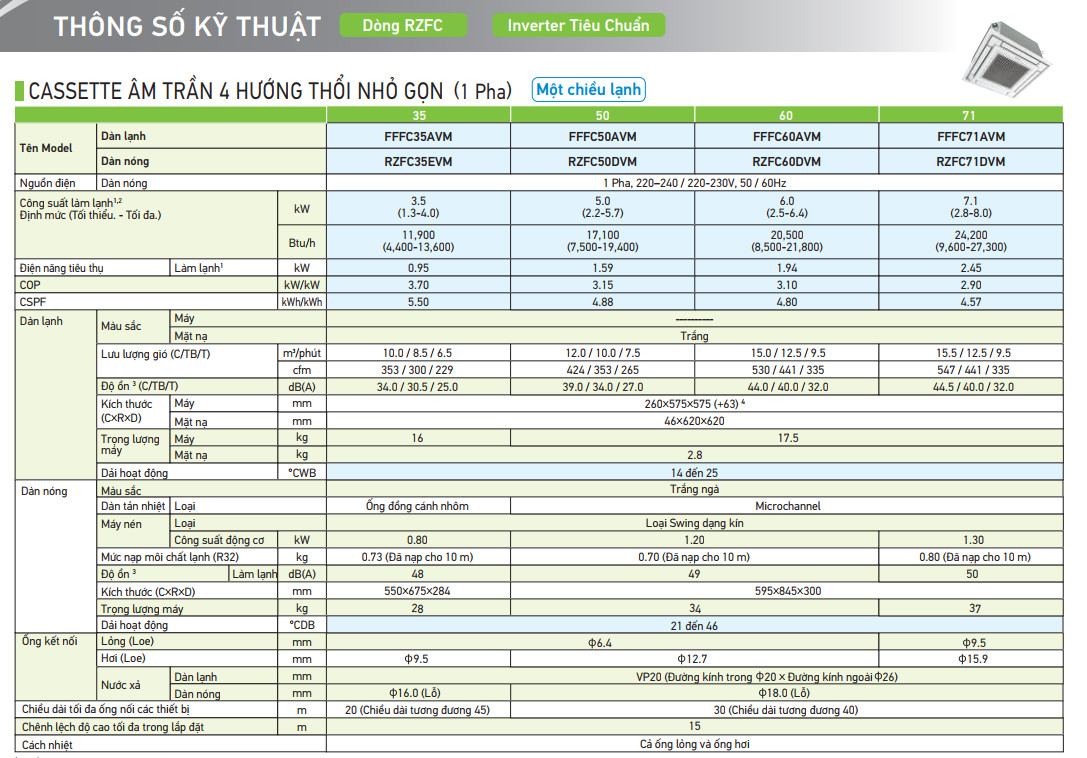Select noise value '34.0 / 30.5 / 25.0'
1087x758 pixels.
tap(417, 387)
